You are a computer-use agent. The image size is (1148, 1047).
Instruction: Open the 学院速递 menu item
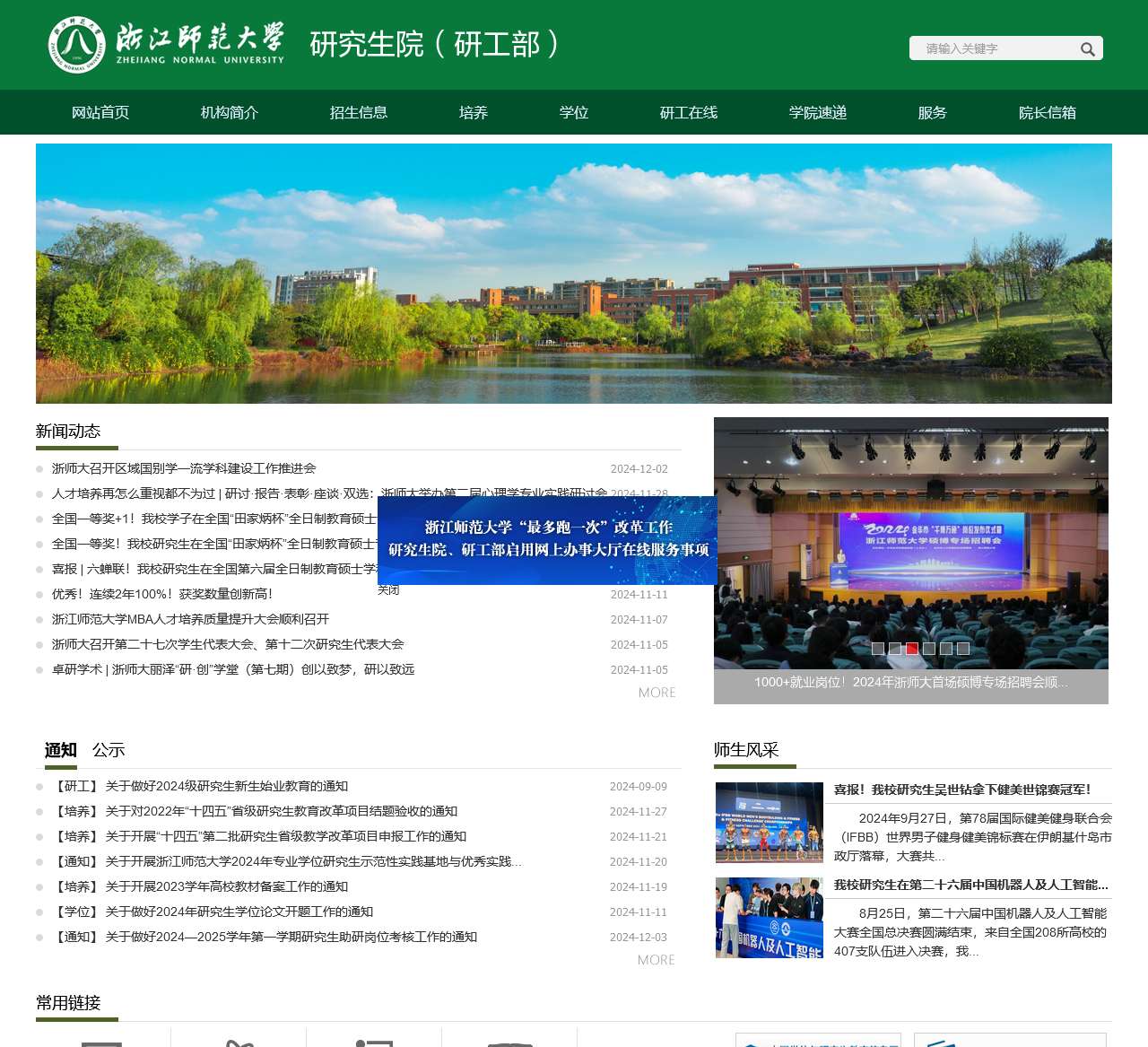coord(818,112)
